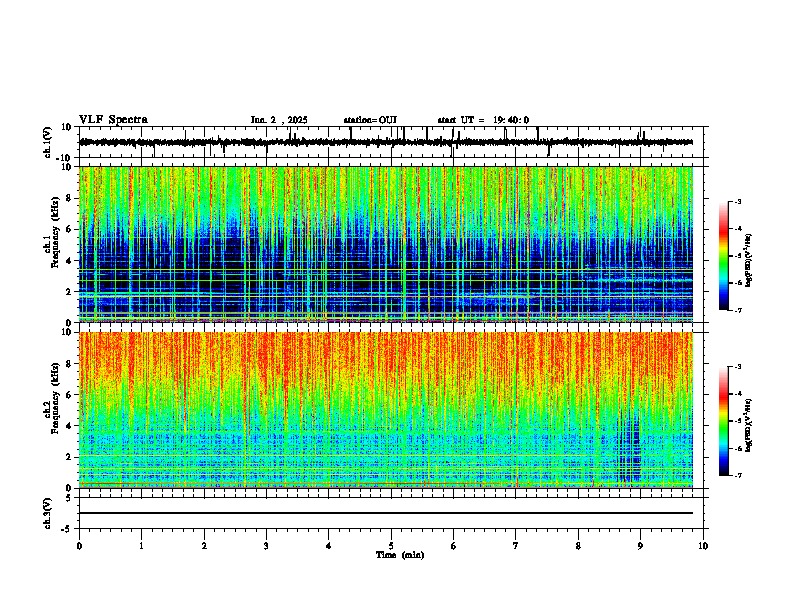The height and width of the screenshot is (612, 792).
Task: Click the "Time (min)" x-axis title
Action: (x=400, y=555)
